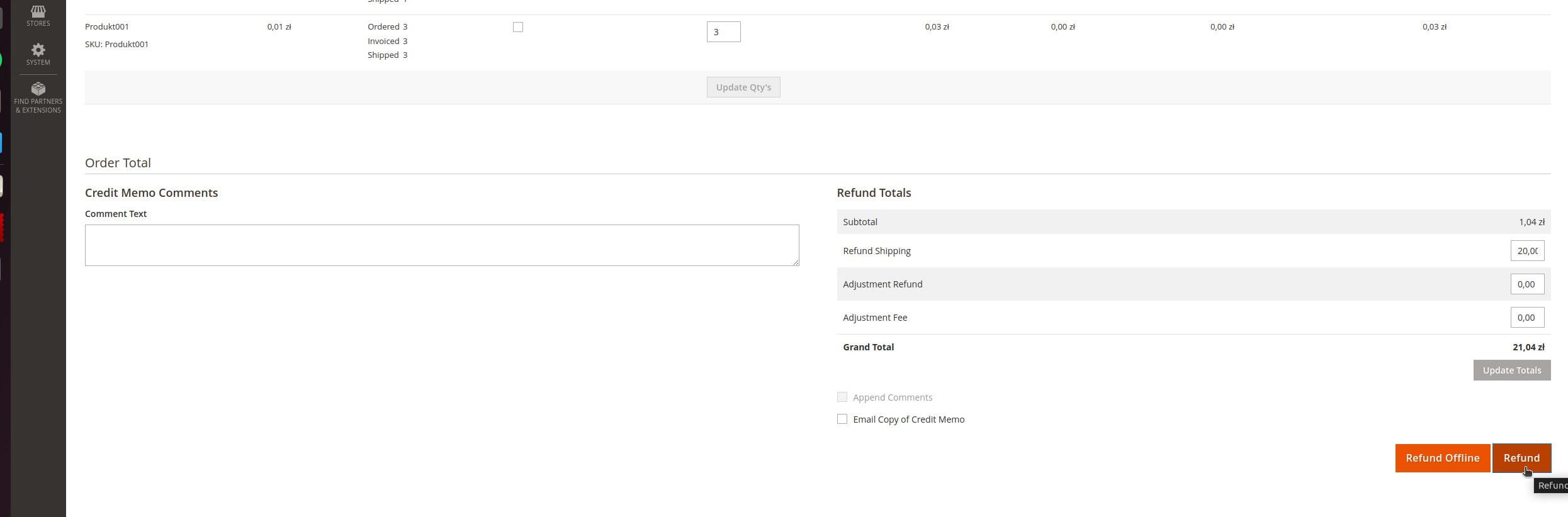
Task: Click the Produkt001 quantity to refund field
Action: click(723, 32)
